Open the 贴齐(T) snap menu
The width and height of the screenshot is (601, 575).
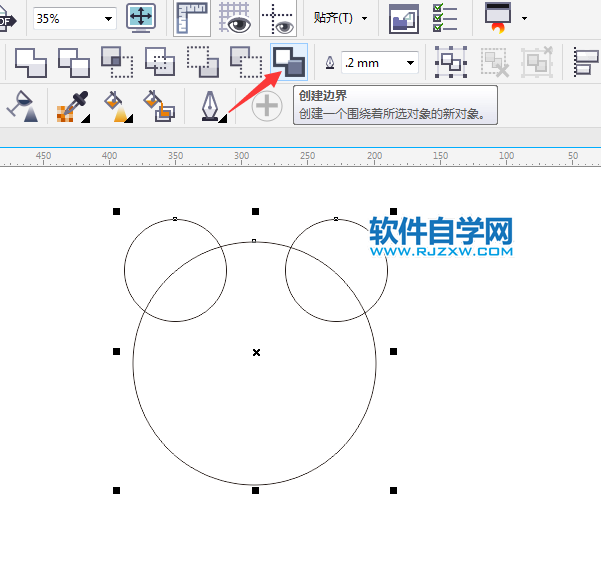339,19
